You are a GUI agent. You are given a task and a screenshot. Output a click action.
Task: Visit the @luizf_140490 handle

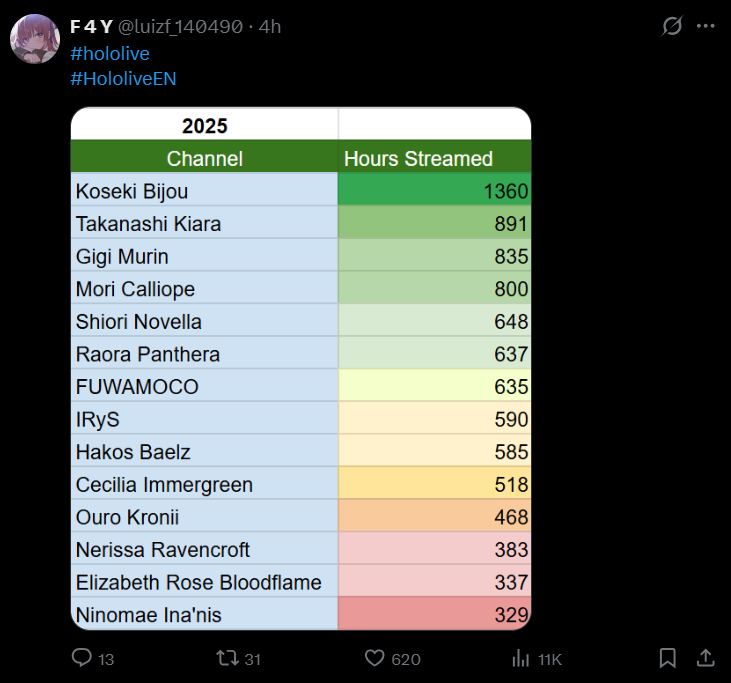pos(183,27)
